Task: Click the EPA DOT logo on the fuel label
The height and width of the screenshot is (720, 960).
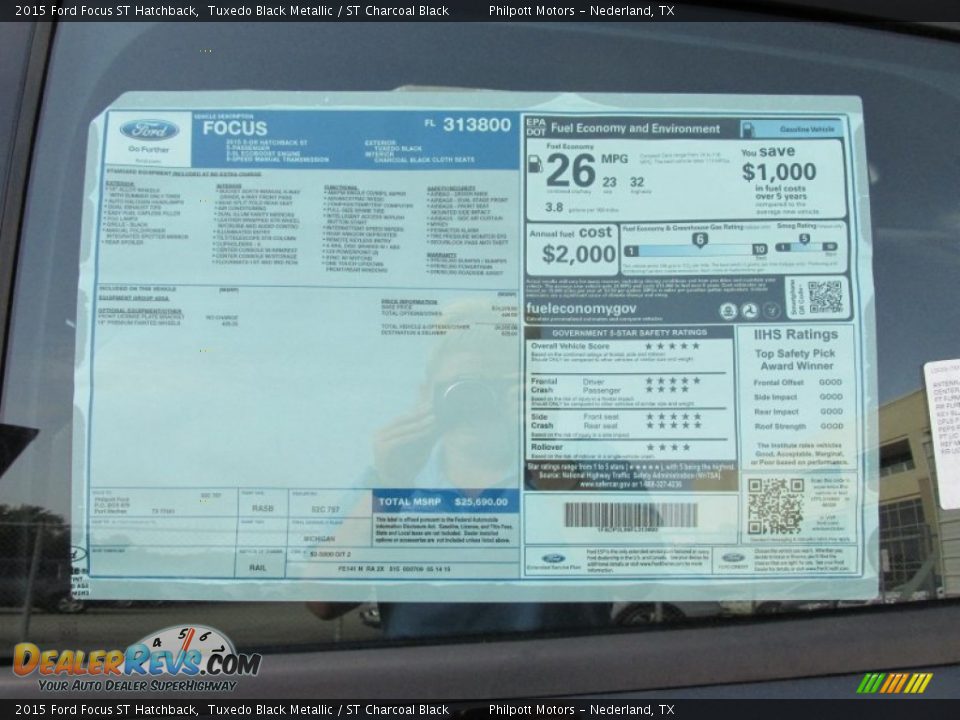Action: click(x=536, y=126)
